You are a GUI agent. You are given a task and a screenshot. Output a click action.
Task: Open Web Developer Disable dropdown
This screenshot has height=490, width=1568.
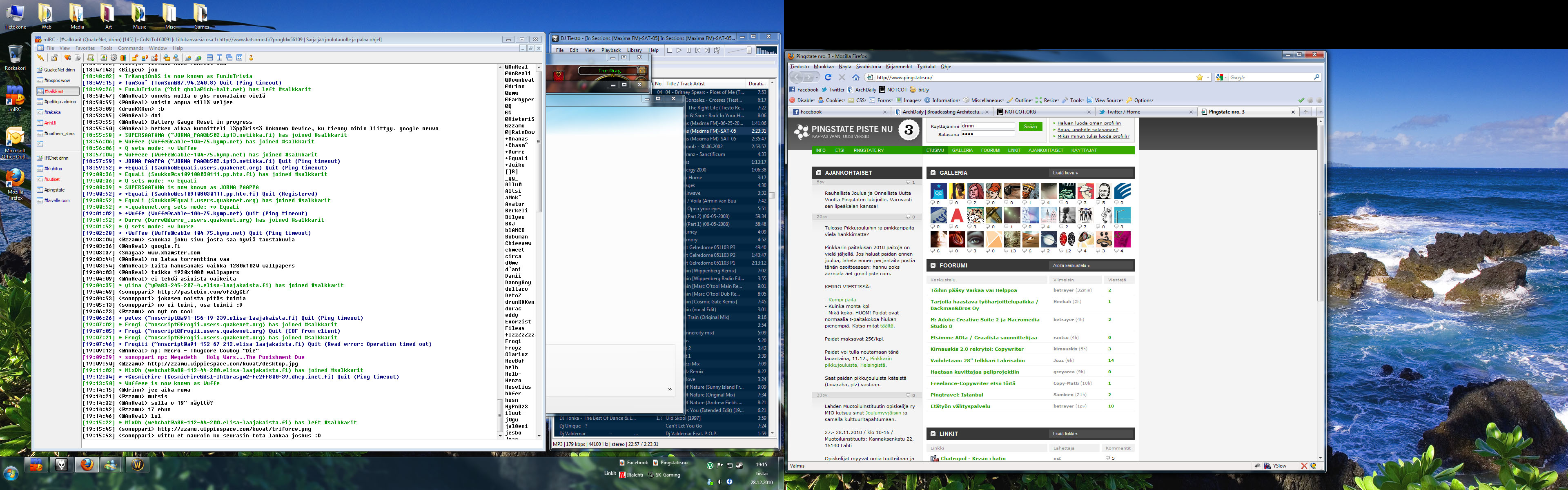(x=805, y=100)
